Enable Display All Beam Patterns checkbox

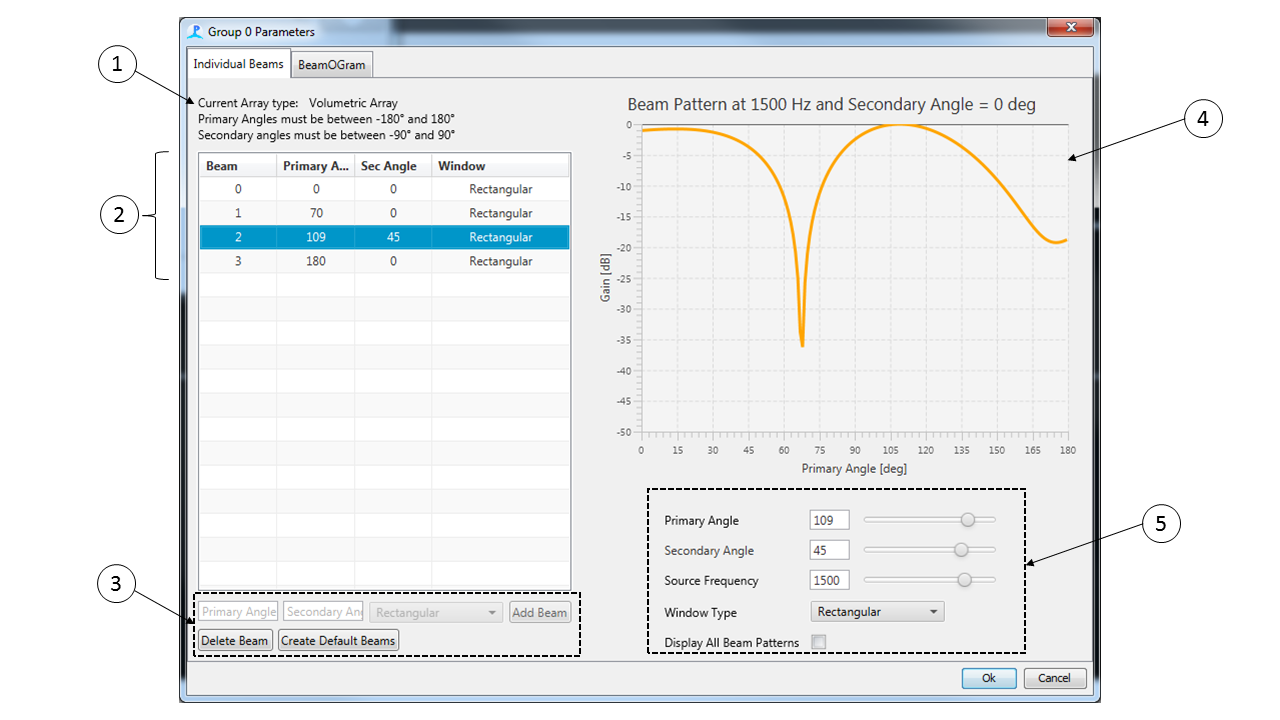[819, 642]
